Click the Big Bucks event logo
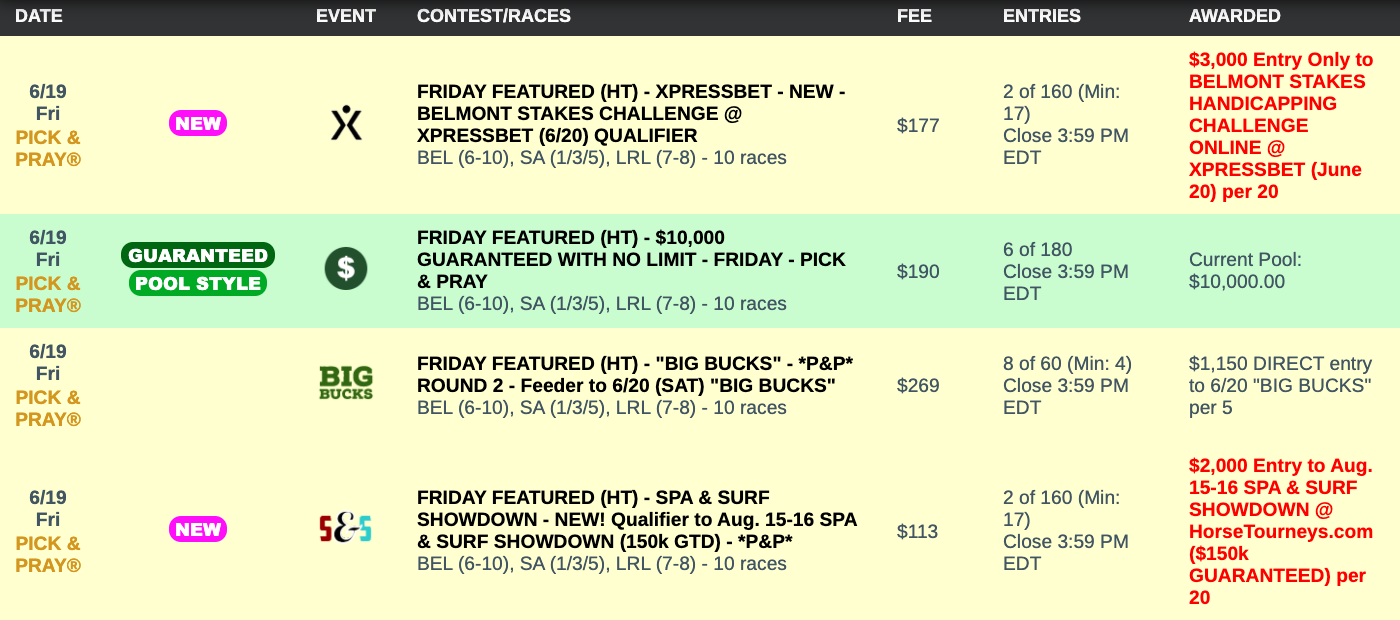 [346, 384]
